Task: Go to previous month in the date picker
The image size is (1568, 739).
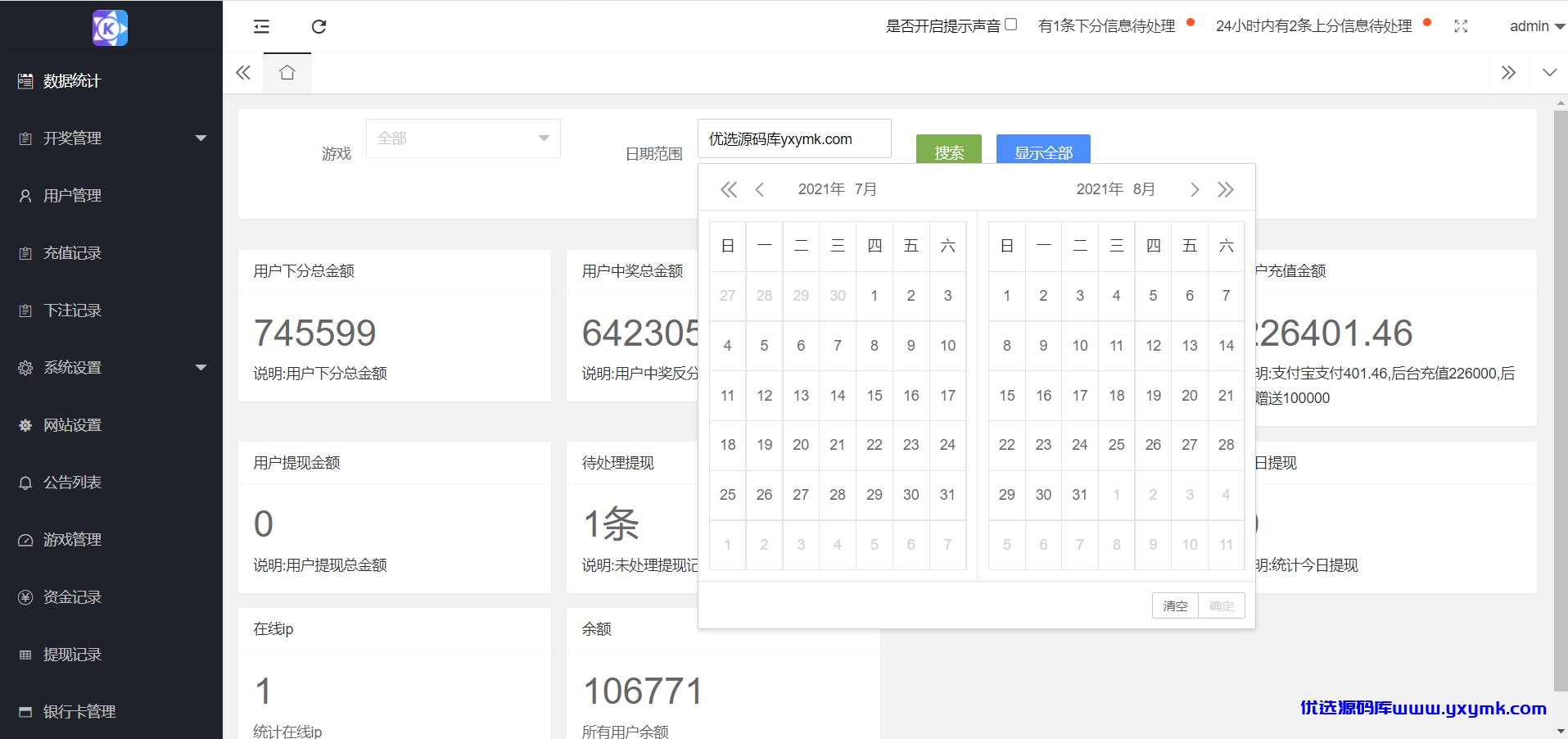Action: pyautogui.click(x=760, y=190)
